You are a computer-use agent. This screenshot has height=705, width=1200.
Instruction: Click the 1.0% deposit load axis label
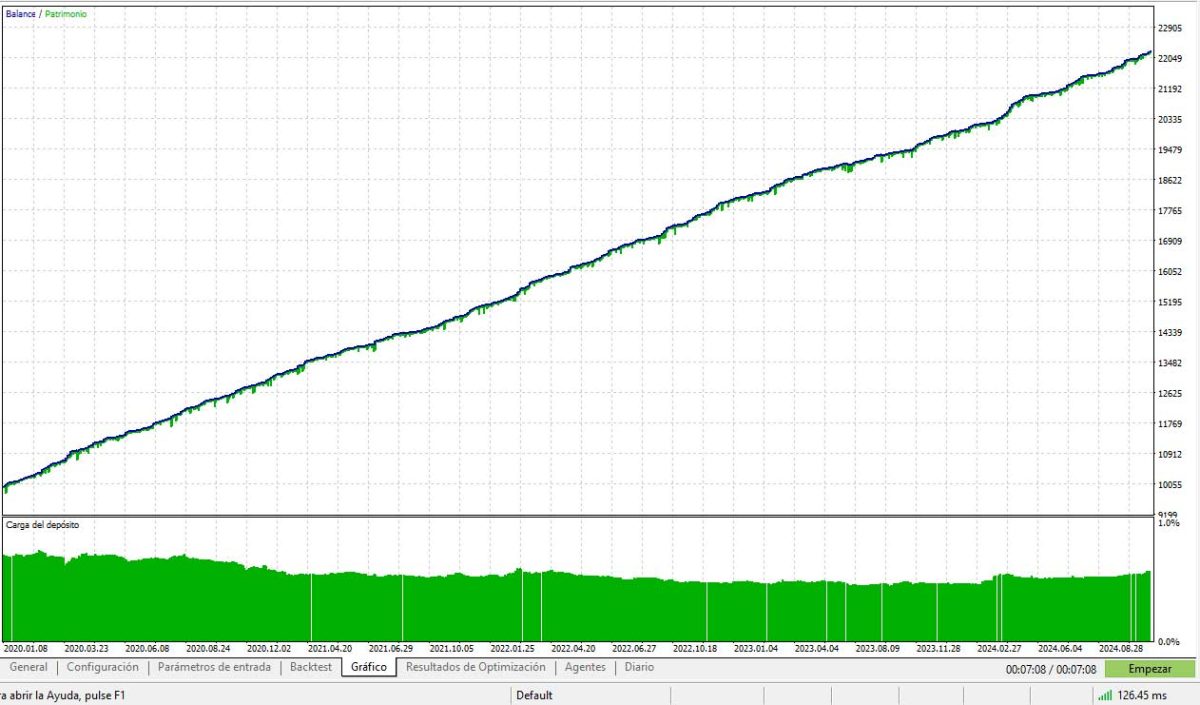(1167, 523)
